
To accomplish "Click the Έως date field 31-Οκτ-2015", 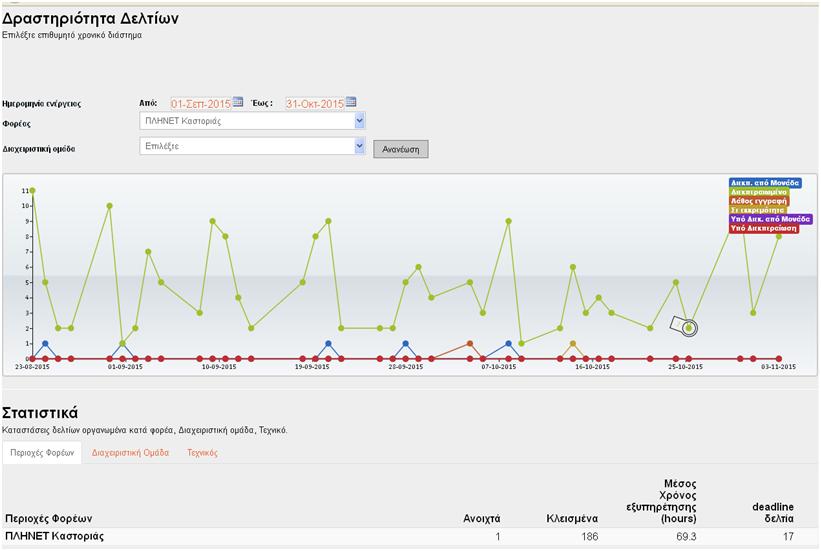I will 314,103.
